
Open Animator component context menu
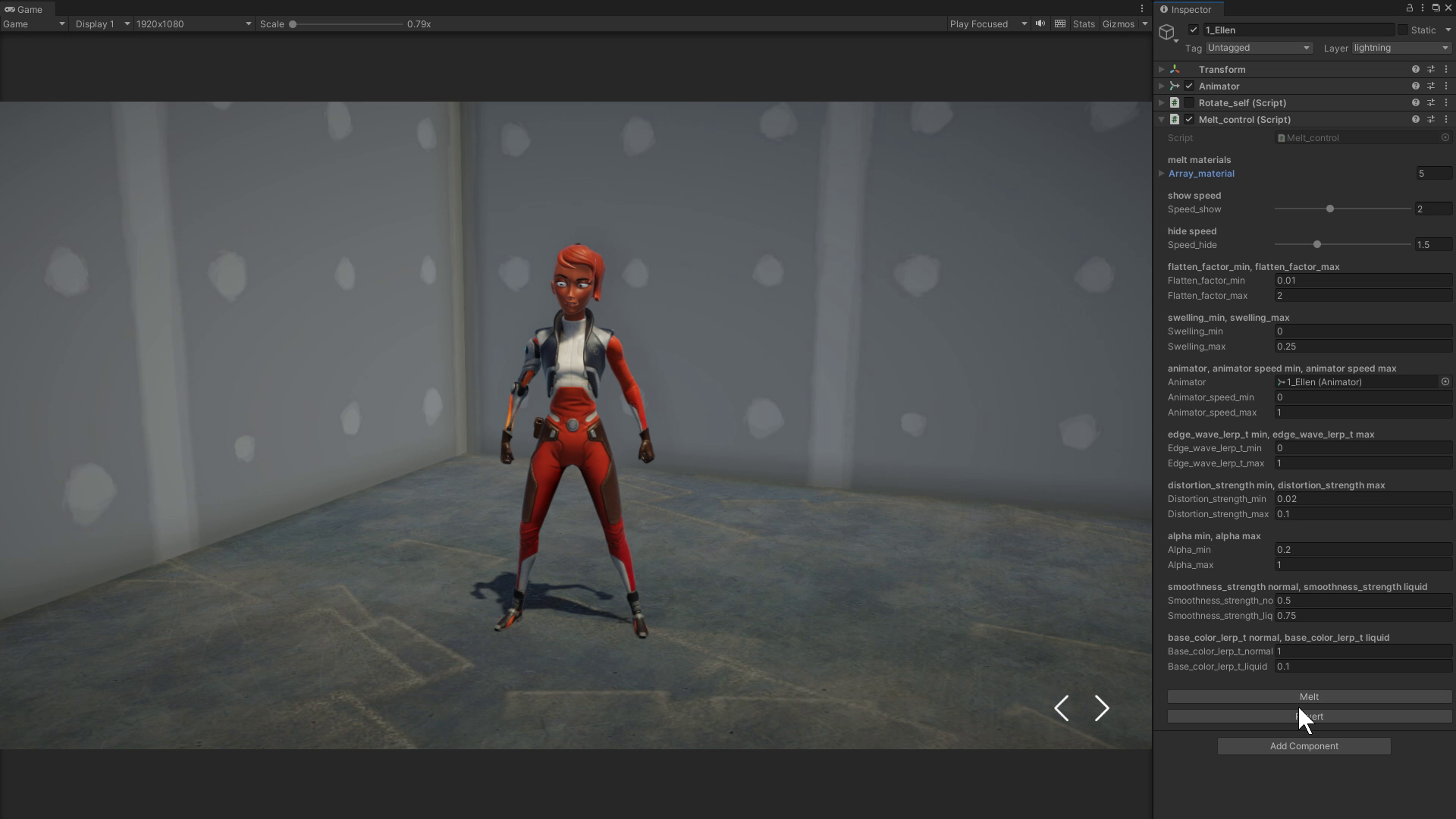(x=1446, y=86)
